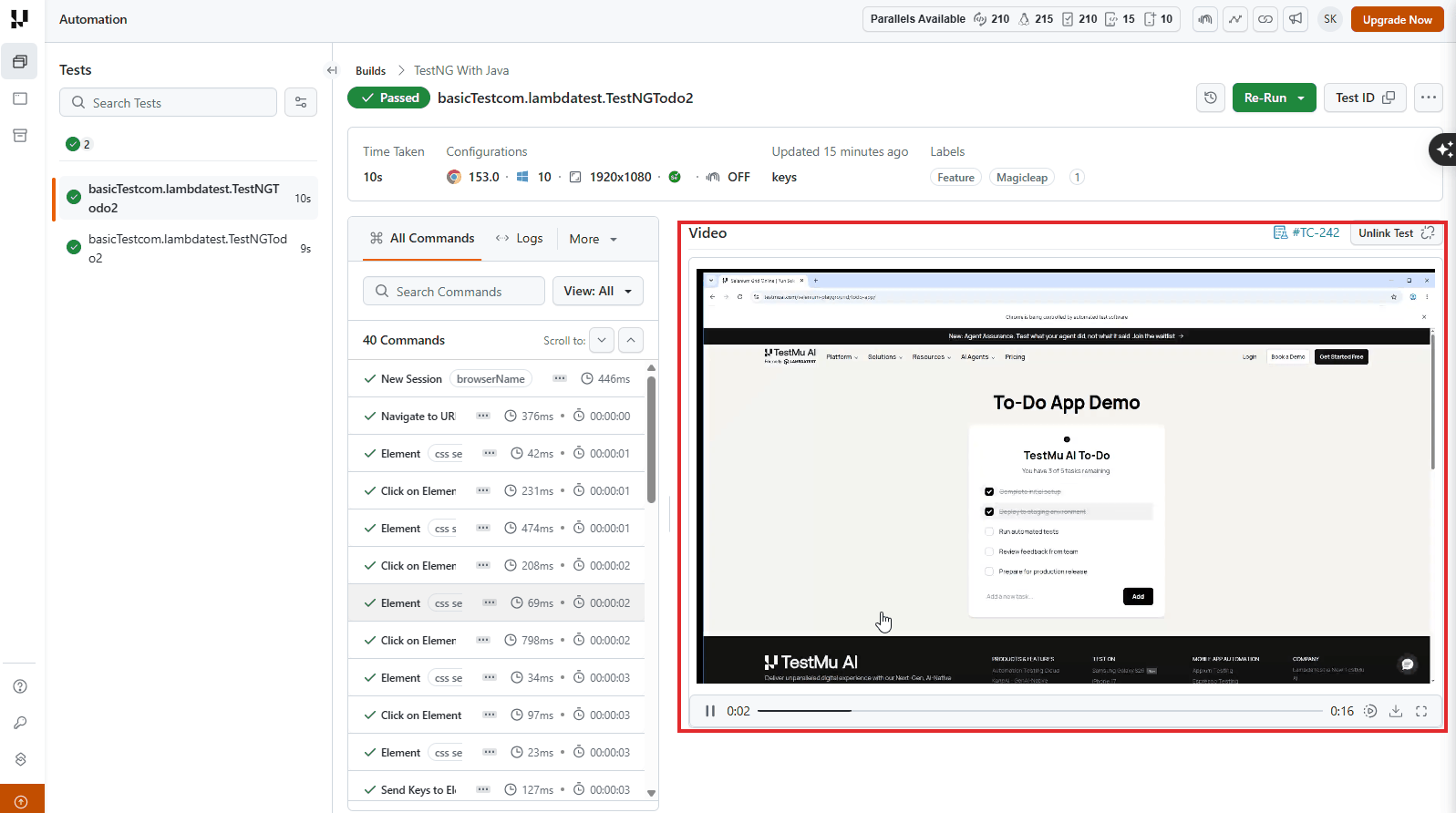Select the 9s TestNGTodo2 test
1456x813 pixels.
[185, 248]
